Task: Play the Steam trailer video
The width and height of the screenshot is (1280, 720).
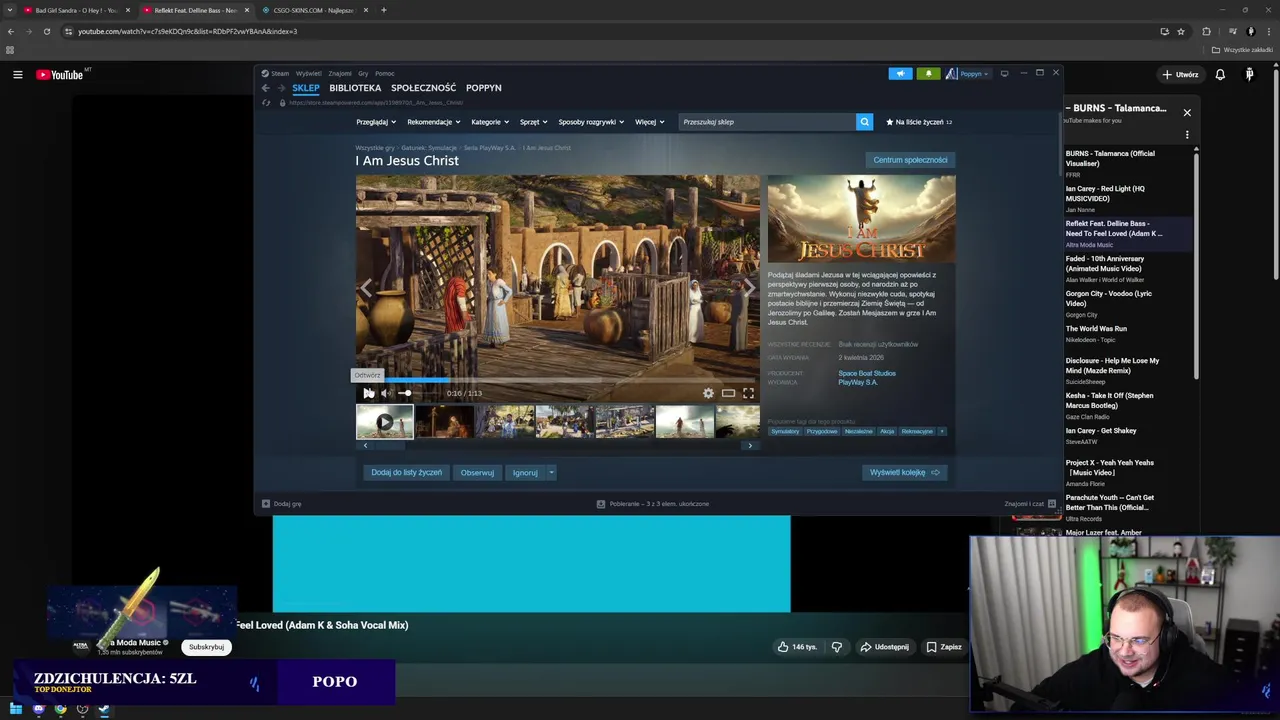Action: [369, 393]
